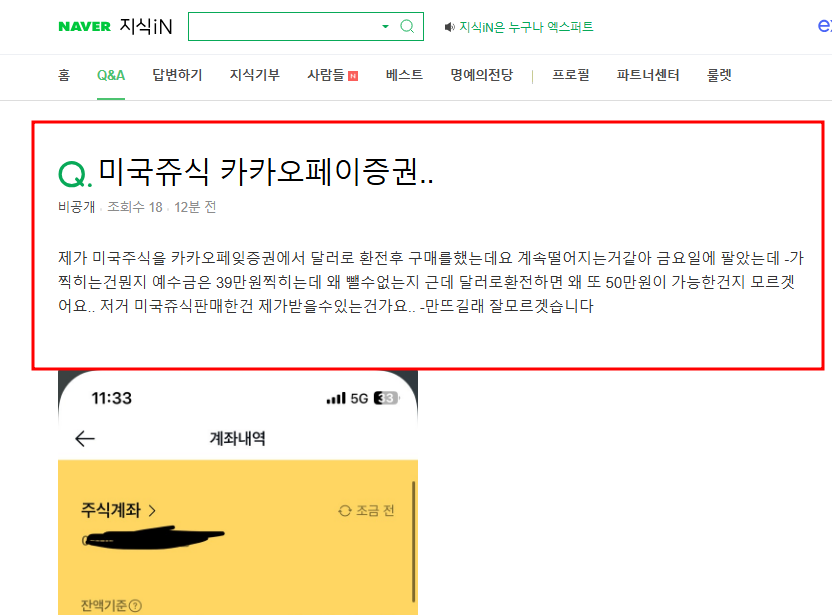Click the 잔액기준 help question icon

tap(135, 605)
